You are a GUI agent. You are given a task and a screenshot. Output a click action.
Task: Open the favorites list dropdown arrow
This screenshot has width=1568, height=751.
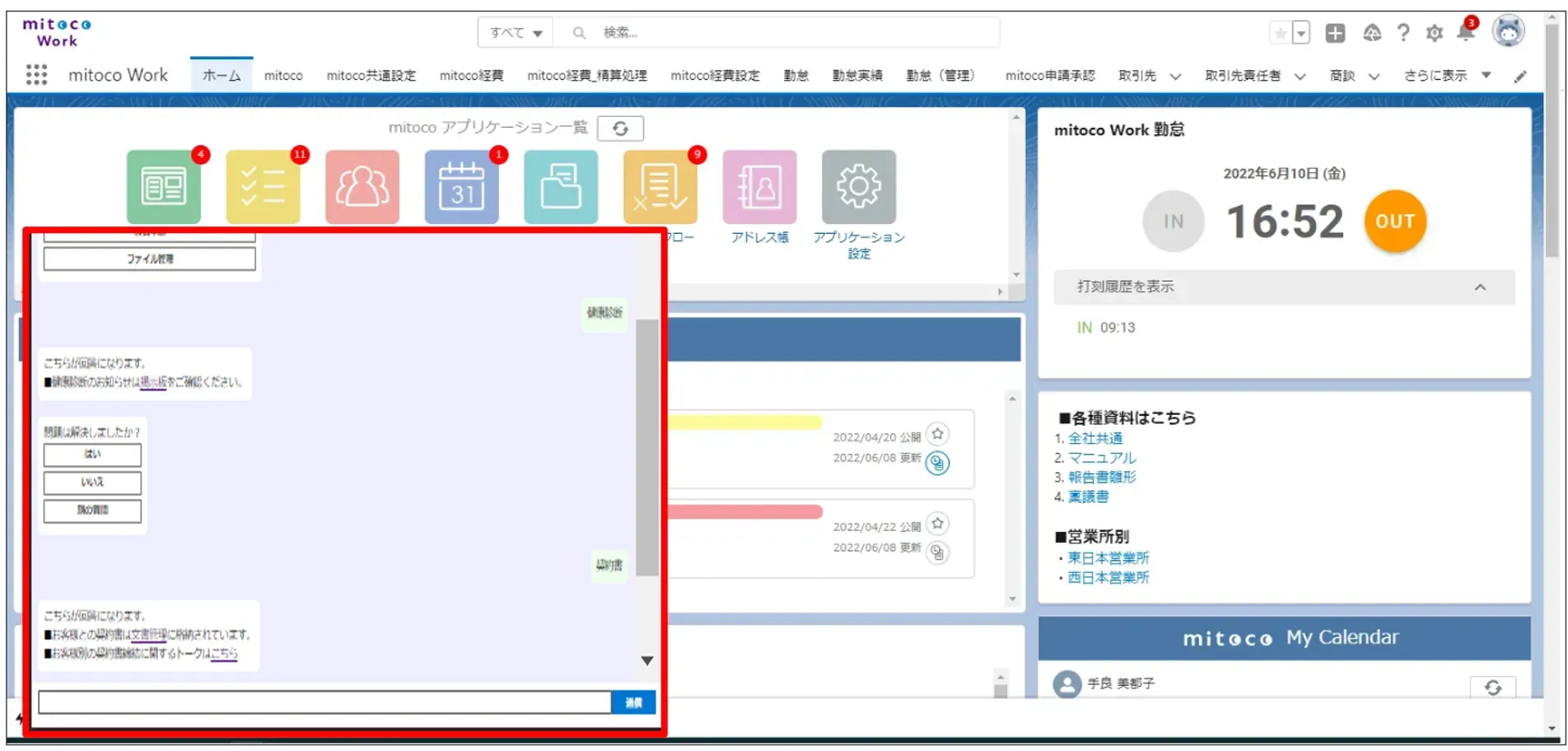coord(1301,33)
